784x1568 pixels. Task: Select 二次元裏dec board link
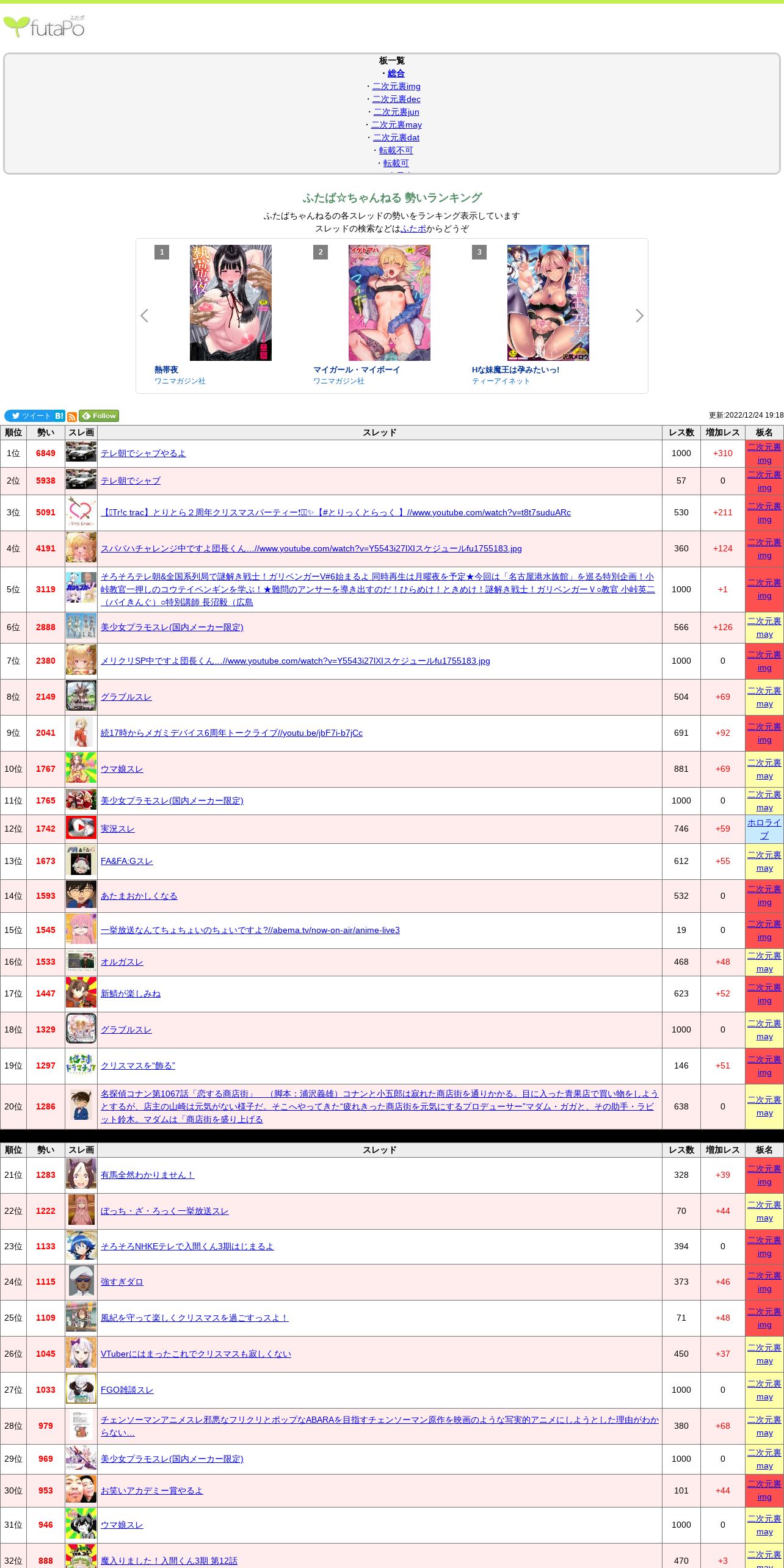396,99
